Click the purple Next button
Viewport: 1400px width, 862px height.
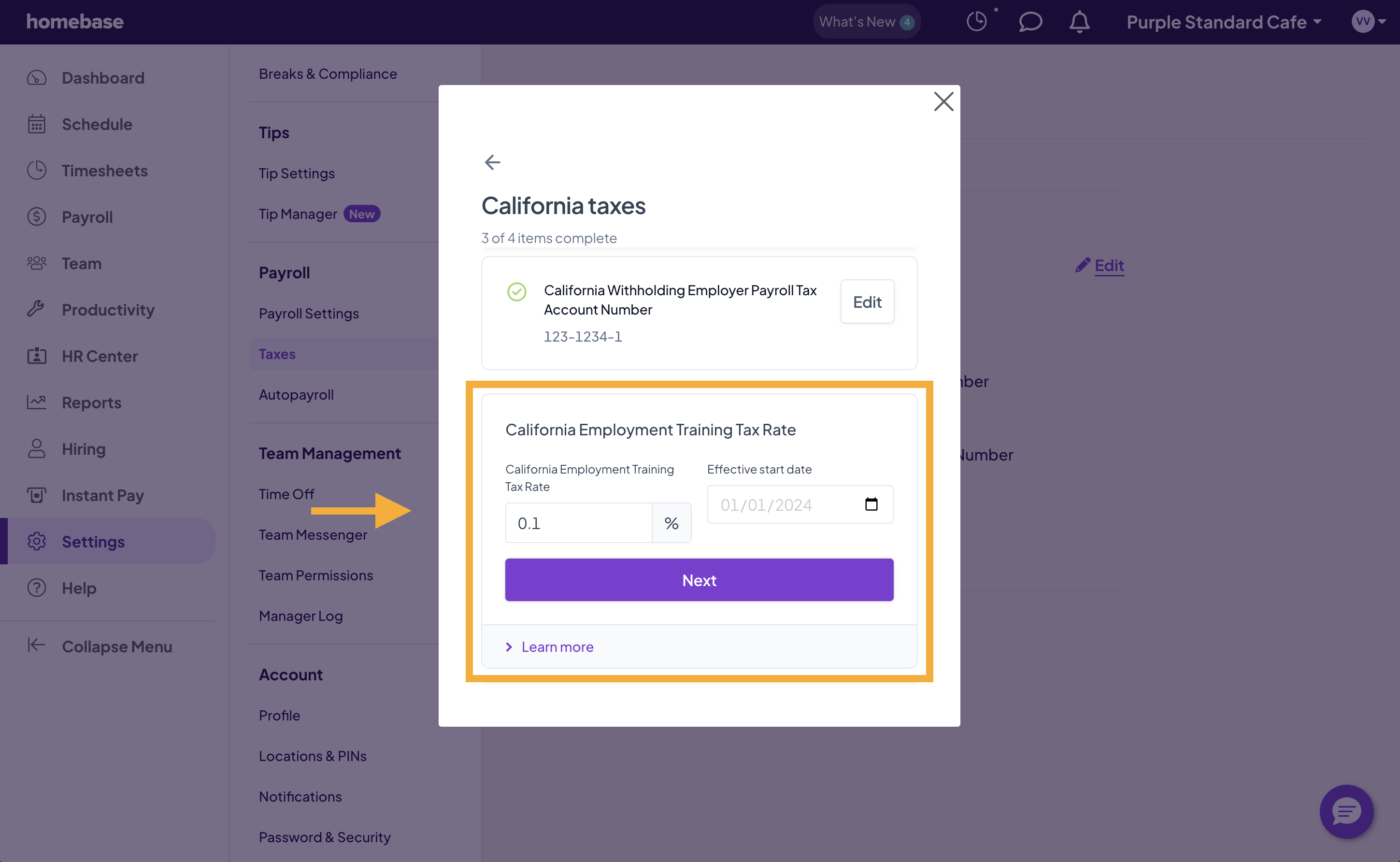pyautogui.click(x=699, y=580)
